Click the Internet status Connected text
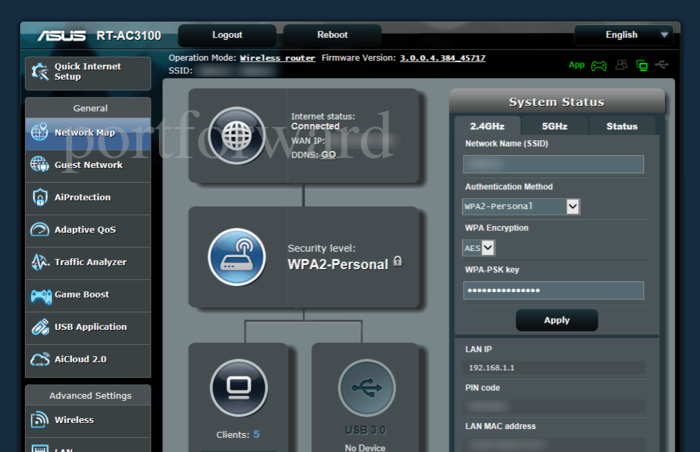The height and width of the screenshot is (452, 700). pos(315,126)
